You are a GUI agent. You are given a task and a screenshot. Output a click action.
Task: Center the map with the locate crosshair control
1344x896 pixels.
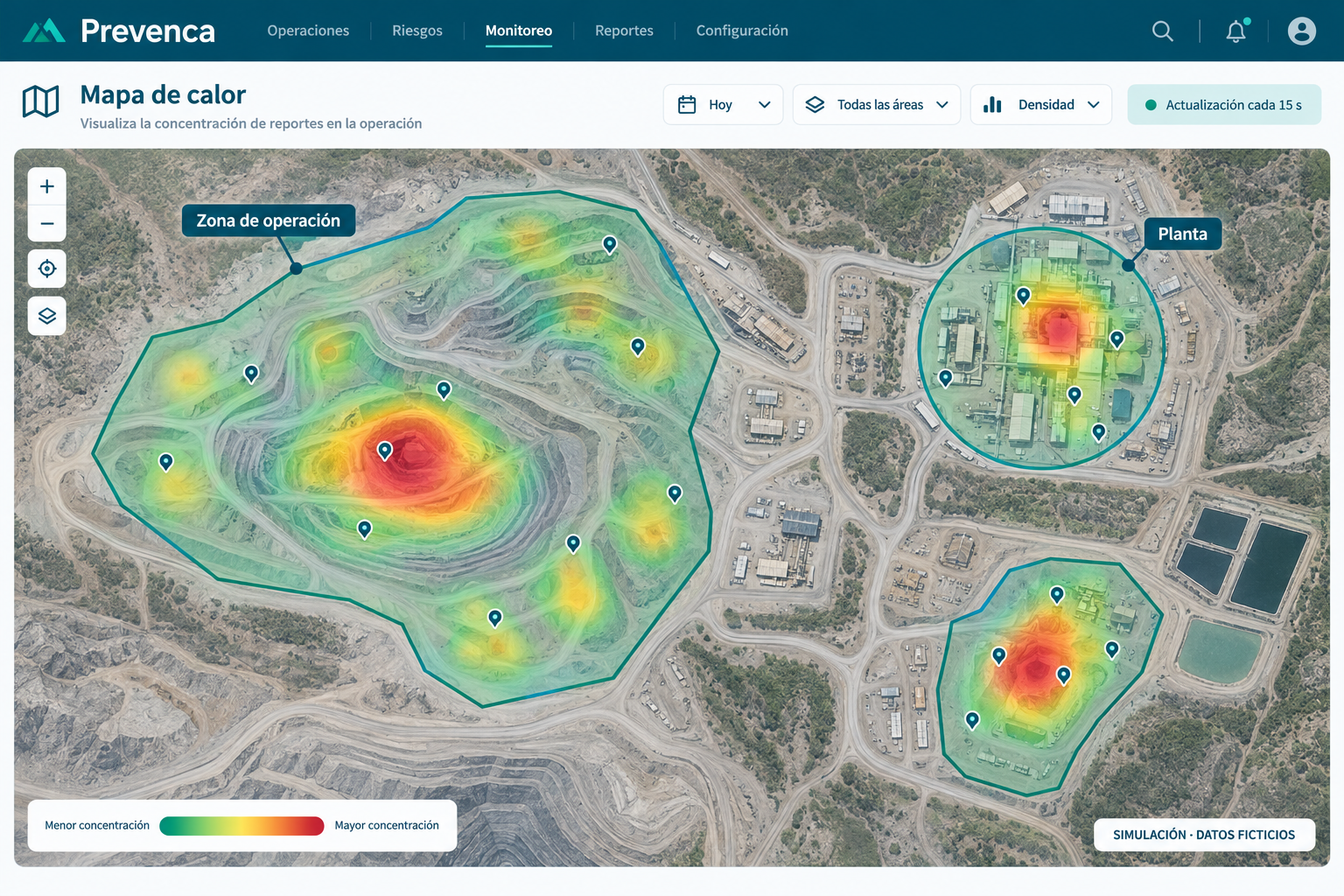coord(47,269)
